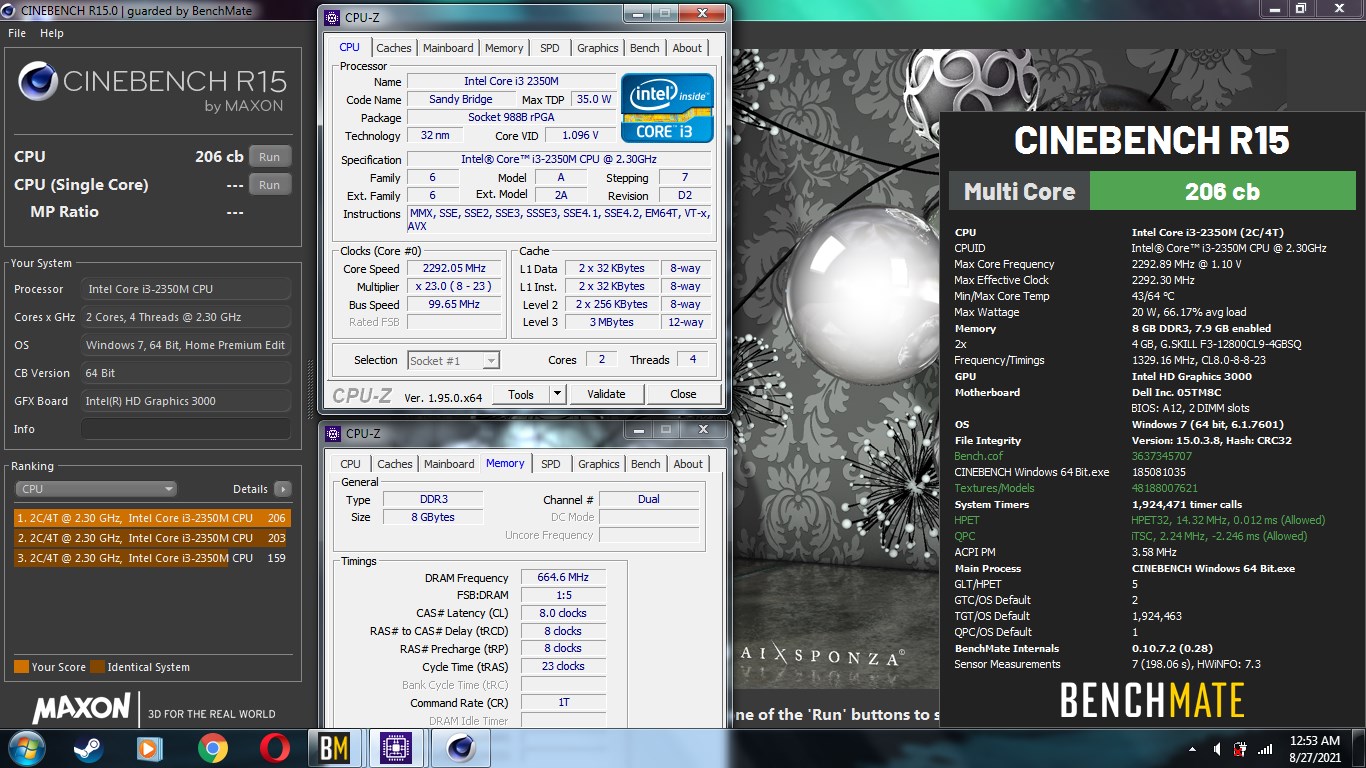Click the CAS# Latency value 8.0 clocks
Image resolution: width=1366 pixels, height=768 pixels.
564,613
